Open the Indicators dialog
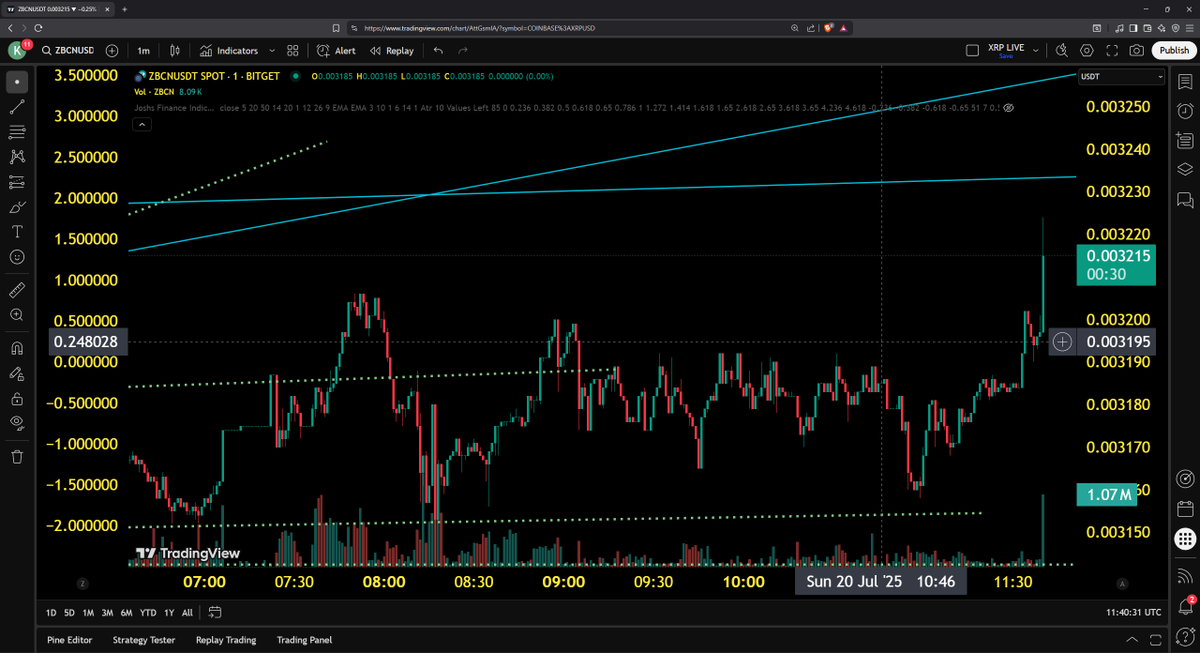Viewport: 1200px width, 653px height. click(x=229, y=50)
